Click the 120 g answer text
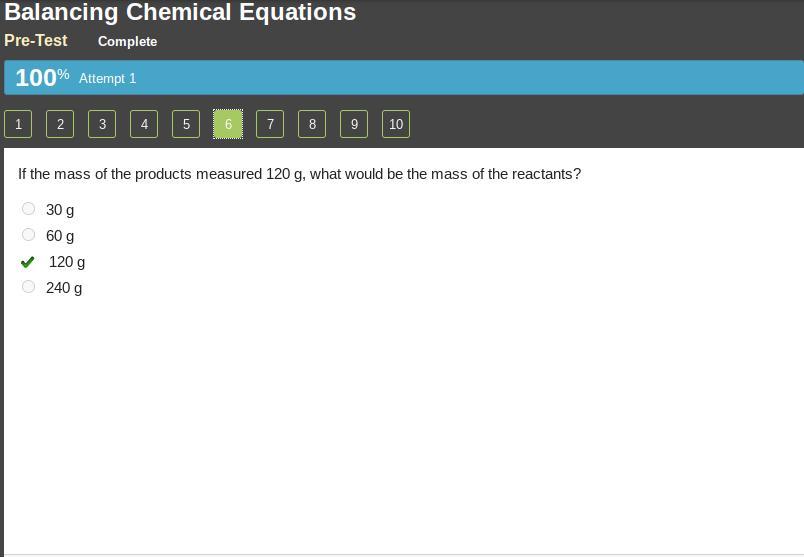Viewport: 804px width, 557px height. (x=67, y=262)
